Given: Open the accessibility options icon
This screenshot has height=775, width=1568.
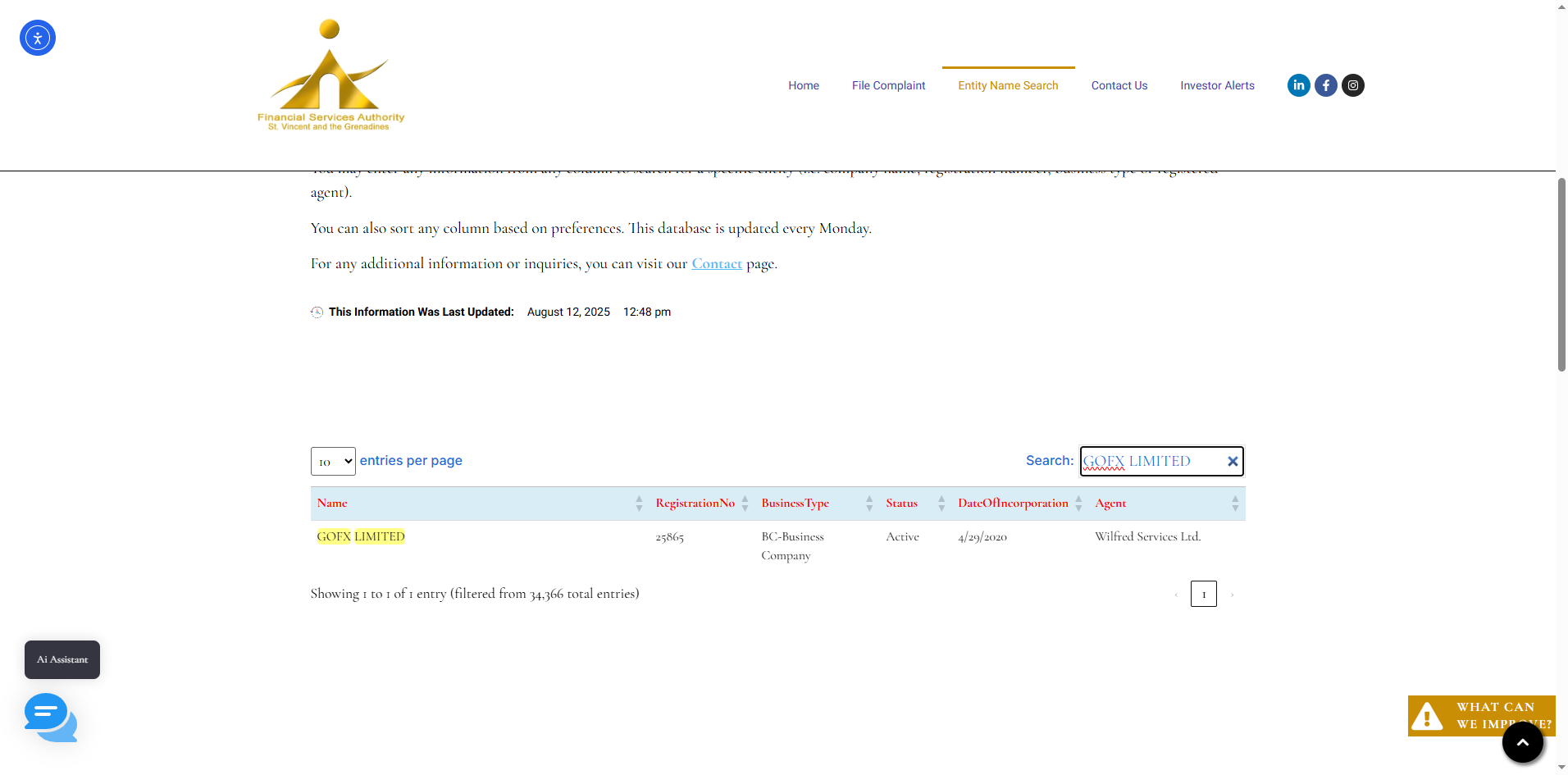Looking at the screenshot, I should coord(38,38).
